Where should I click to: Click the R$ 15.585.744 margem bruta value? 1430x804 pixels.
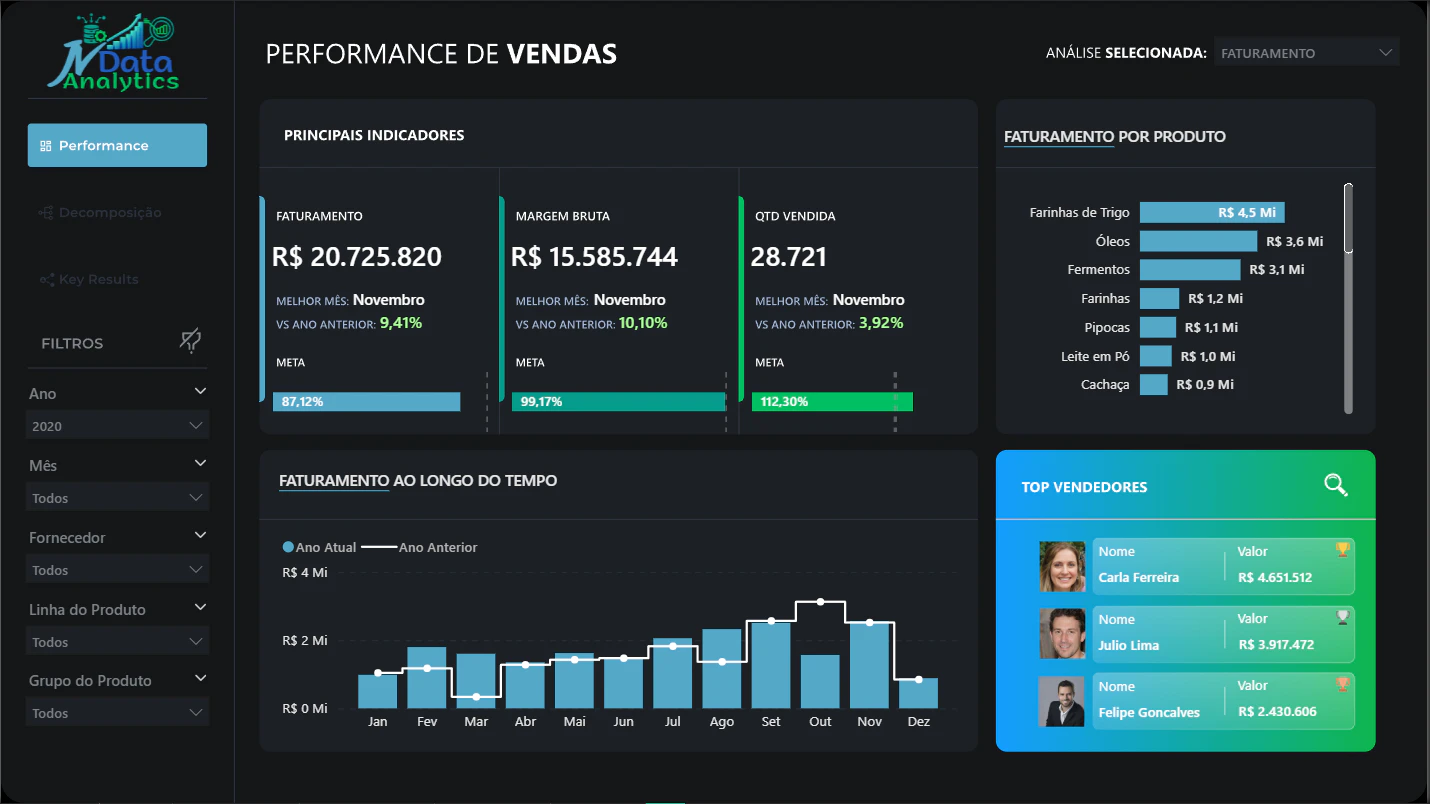pos(595,257)
